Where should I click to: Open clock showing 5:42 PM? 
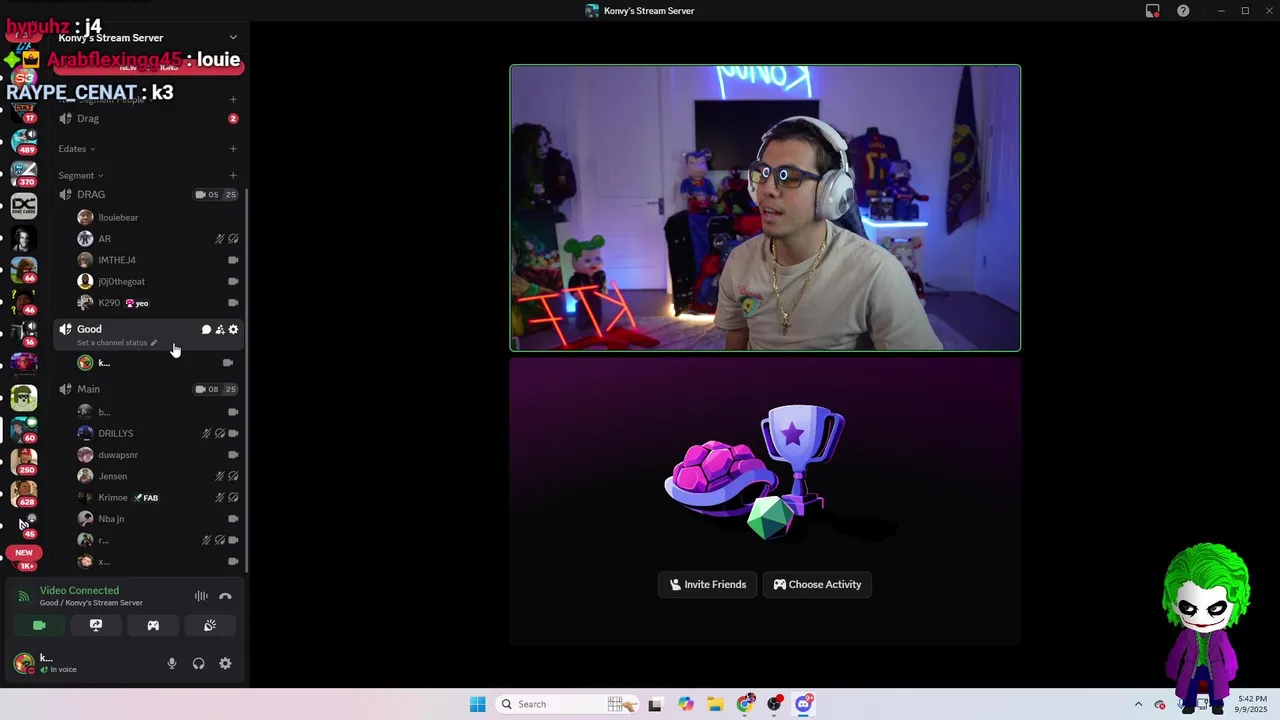click(x=1252, y=704)
